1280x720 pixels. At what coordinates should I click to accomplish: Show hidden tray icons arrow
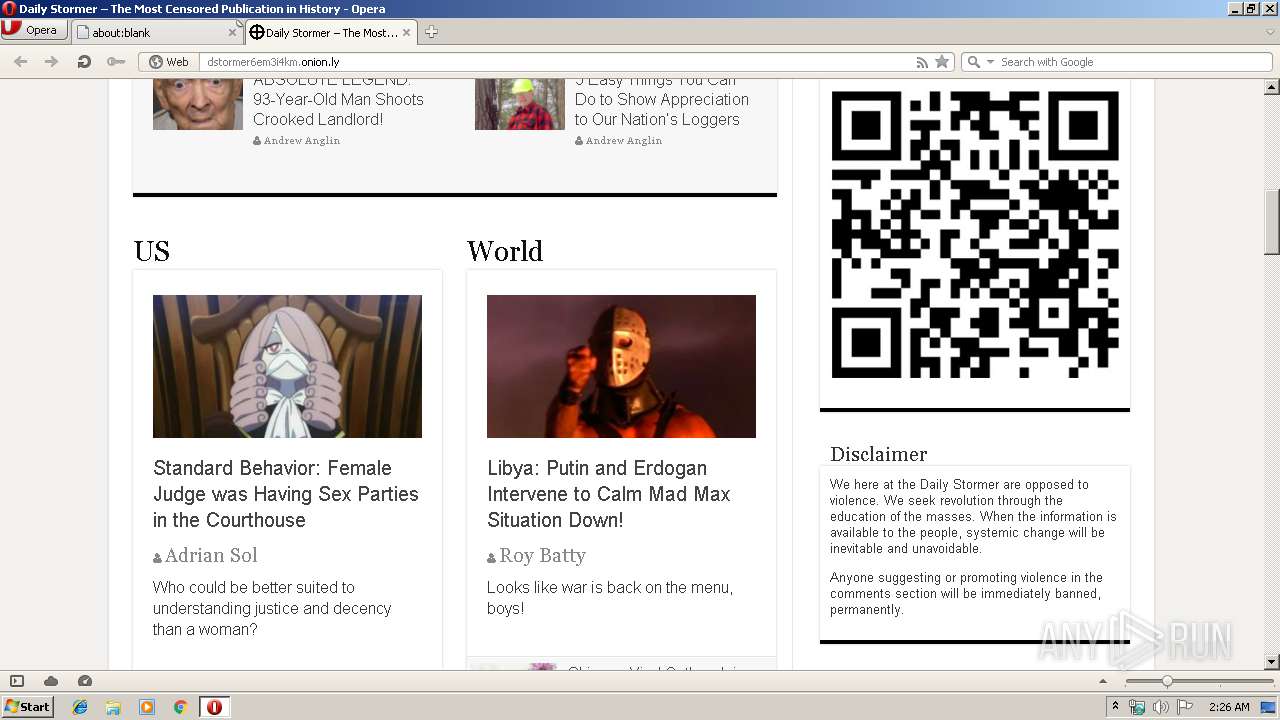[1116, 706]
